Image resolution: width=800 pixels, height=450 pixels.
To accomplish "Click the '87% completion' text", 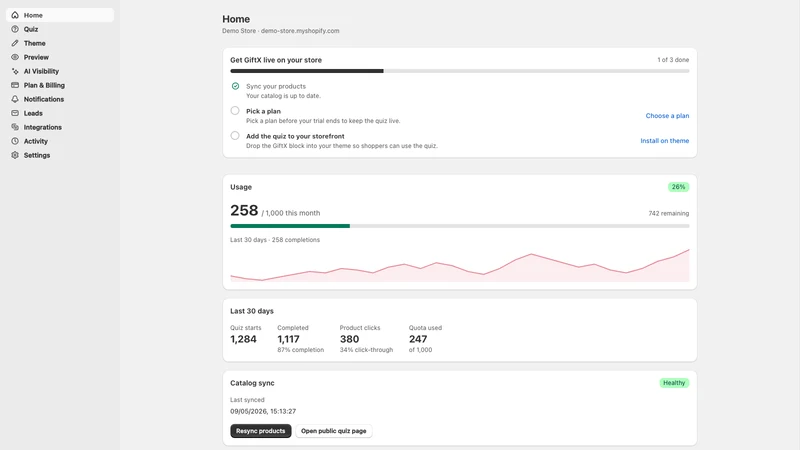I will click(x=301, y=350).
